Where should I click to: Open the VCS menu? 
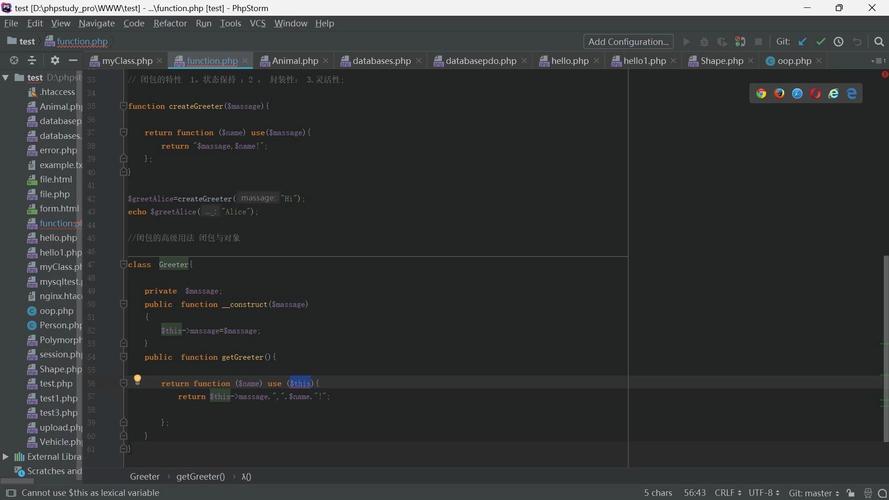(x=257, y=23)
